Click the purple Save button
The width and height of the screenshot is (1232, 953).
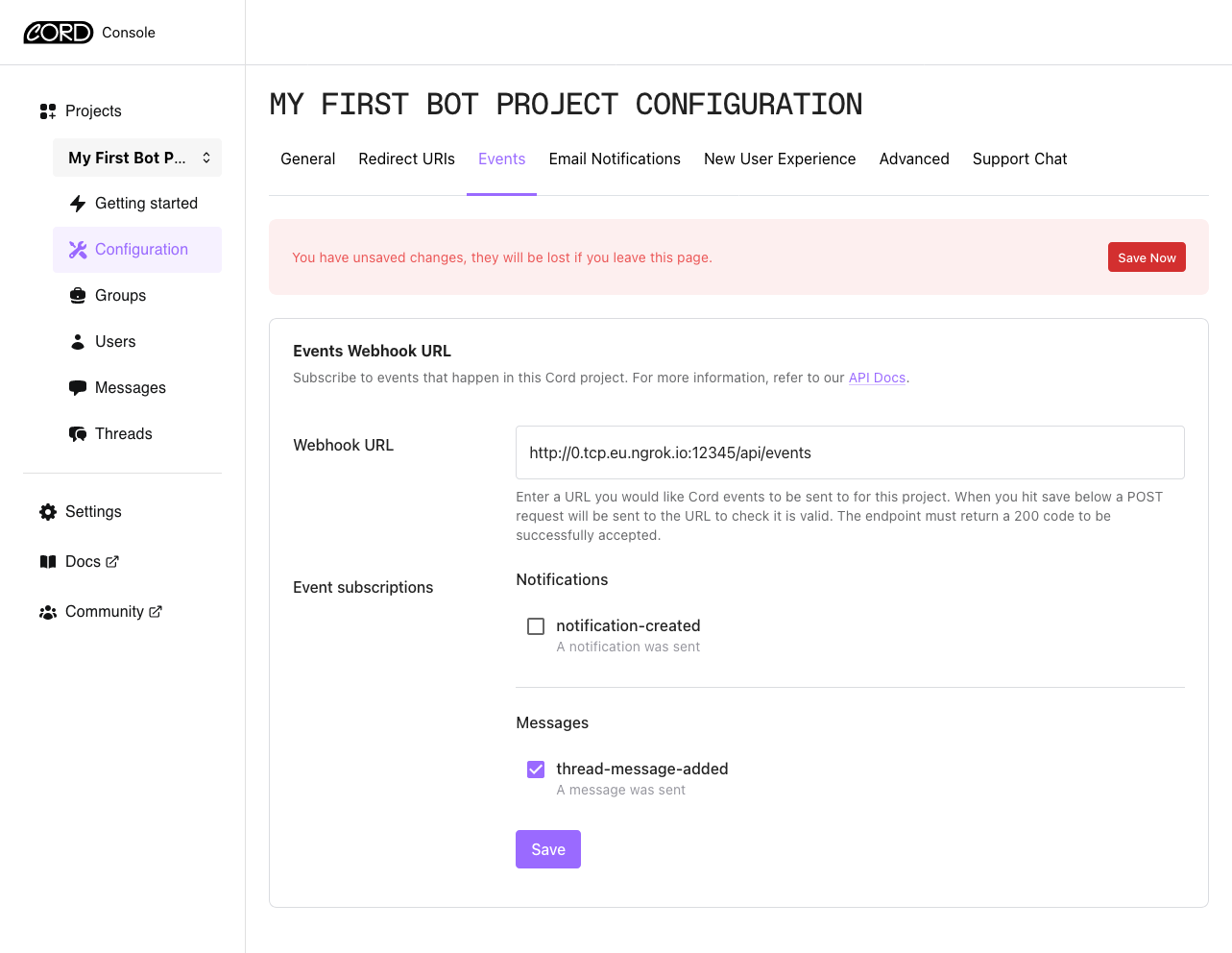[548, 849]
